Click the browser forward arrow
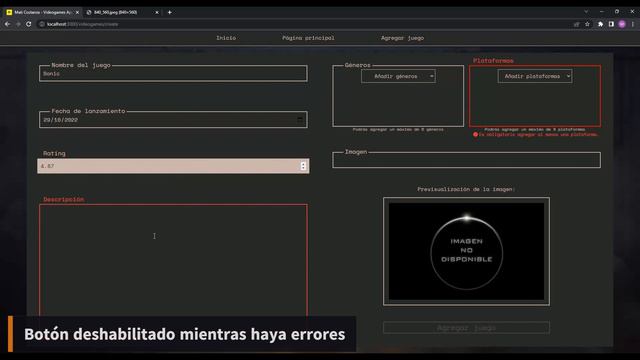 tap(18, 24)
